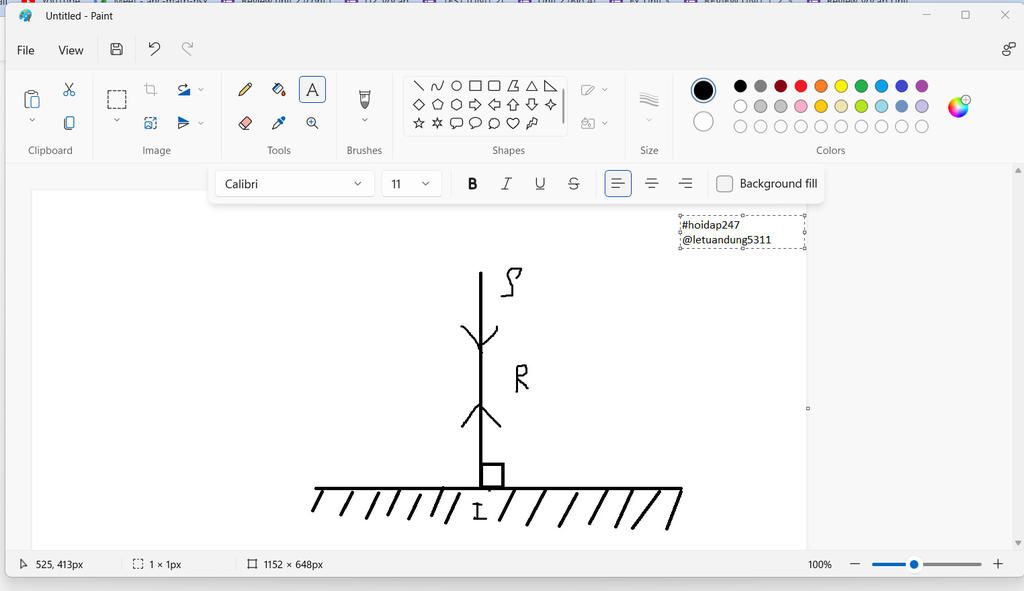Expand the Paste options arrow
Screen dimensions: 1024x591
pyautogui.click(x=31, y=121)
